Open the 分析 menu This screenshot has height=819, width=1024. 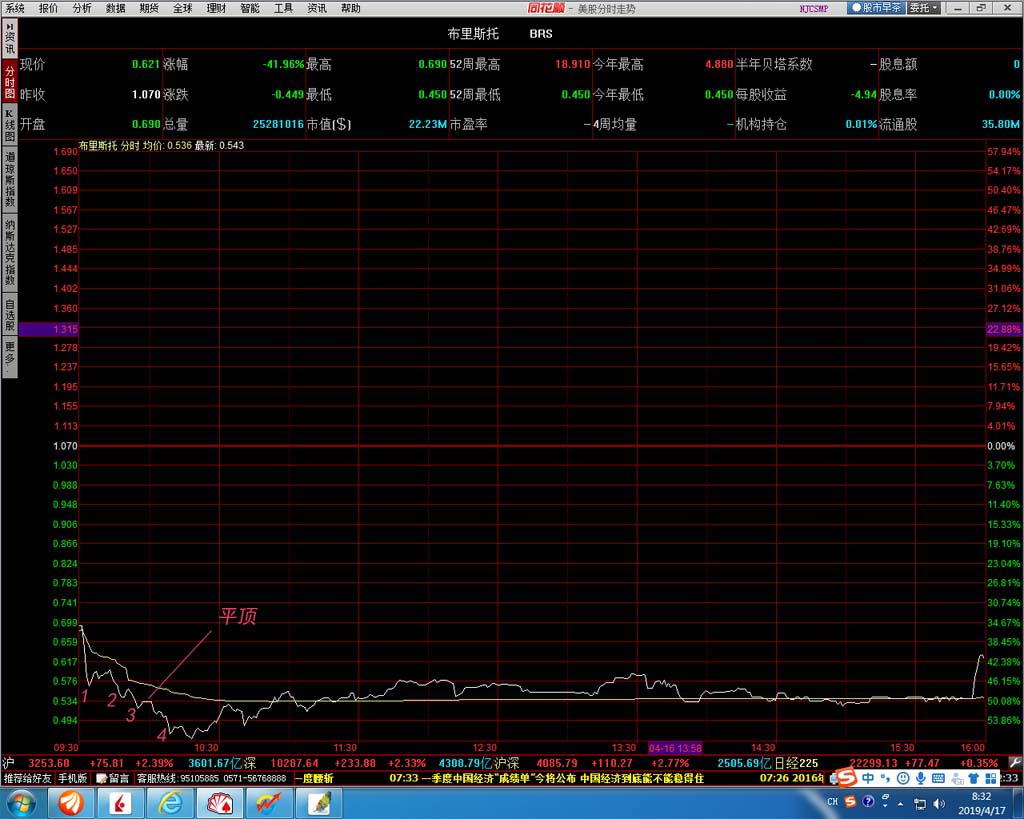[x=82, y=8]
